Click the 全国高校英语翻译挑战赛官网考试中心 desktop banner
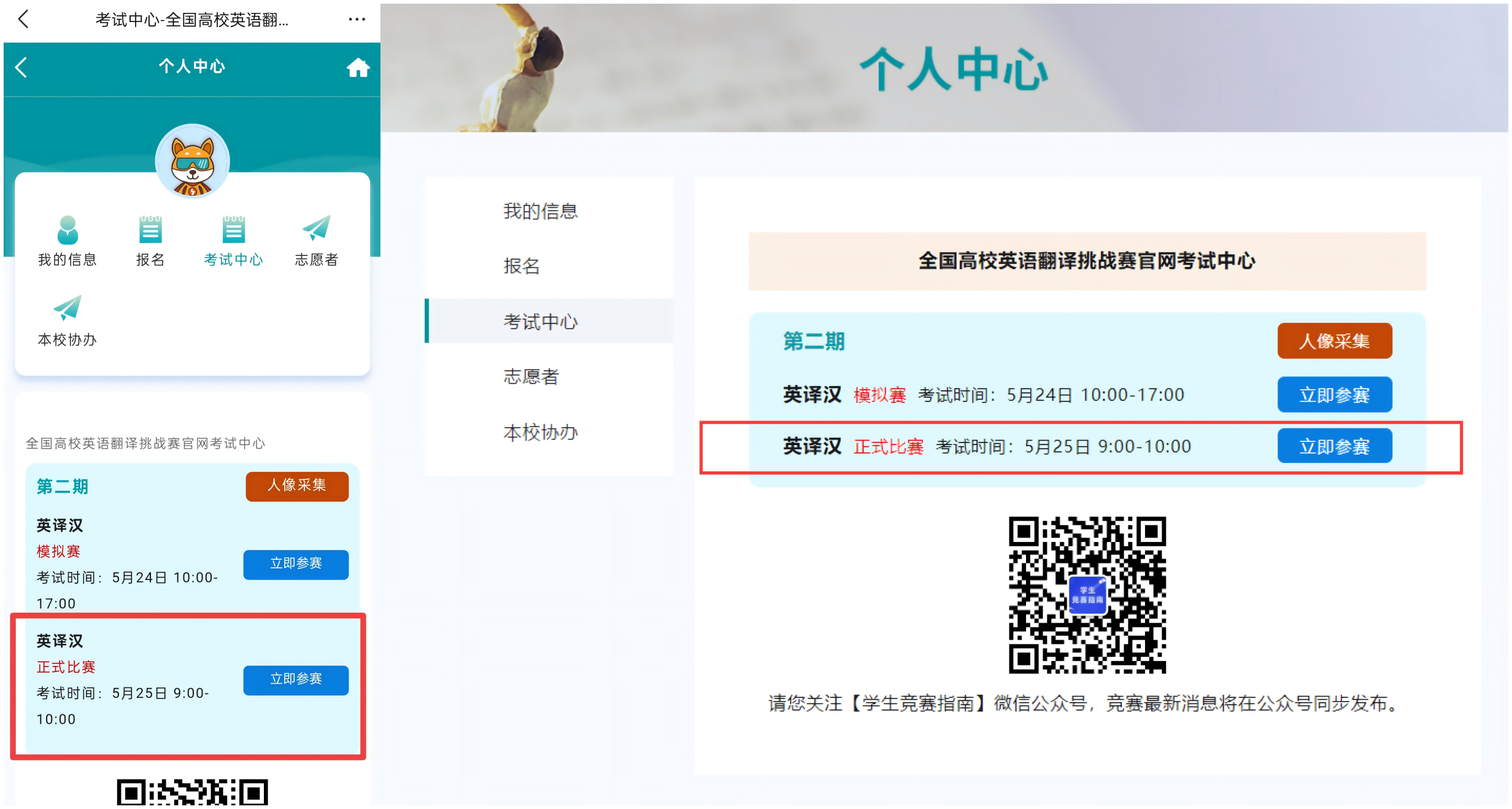 (1087, 261)
